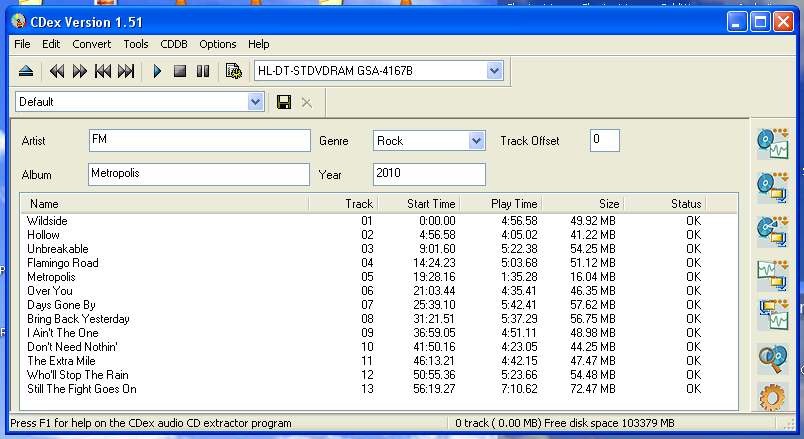The width and height of the screenshot is (804, 439).
Task: Start playback with the Play button
Action: click(157, 71)
